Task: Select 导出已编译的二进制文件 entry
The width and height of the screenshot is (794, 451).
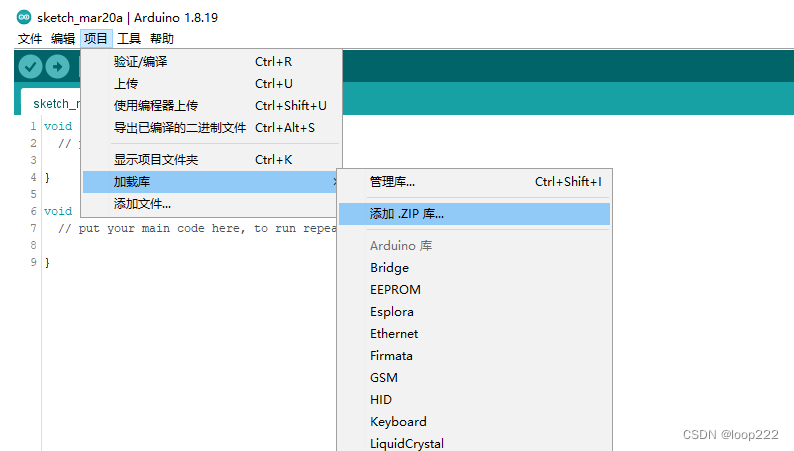Action: coord(212,128)
